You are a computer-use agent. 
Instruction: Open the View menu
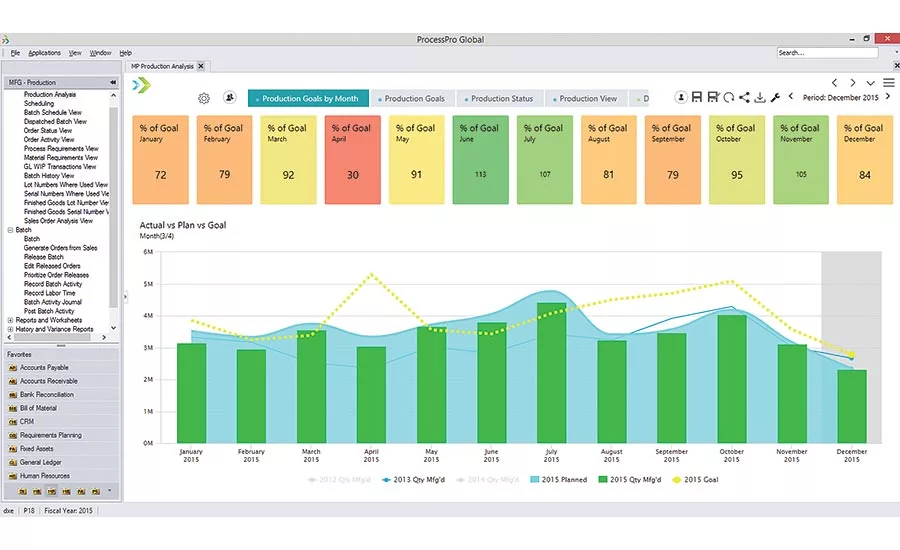pyautogui.click(x=75, y=53)
